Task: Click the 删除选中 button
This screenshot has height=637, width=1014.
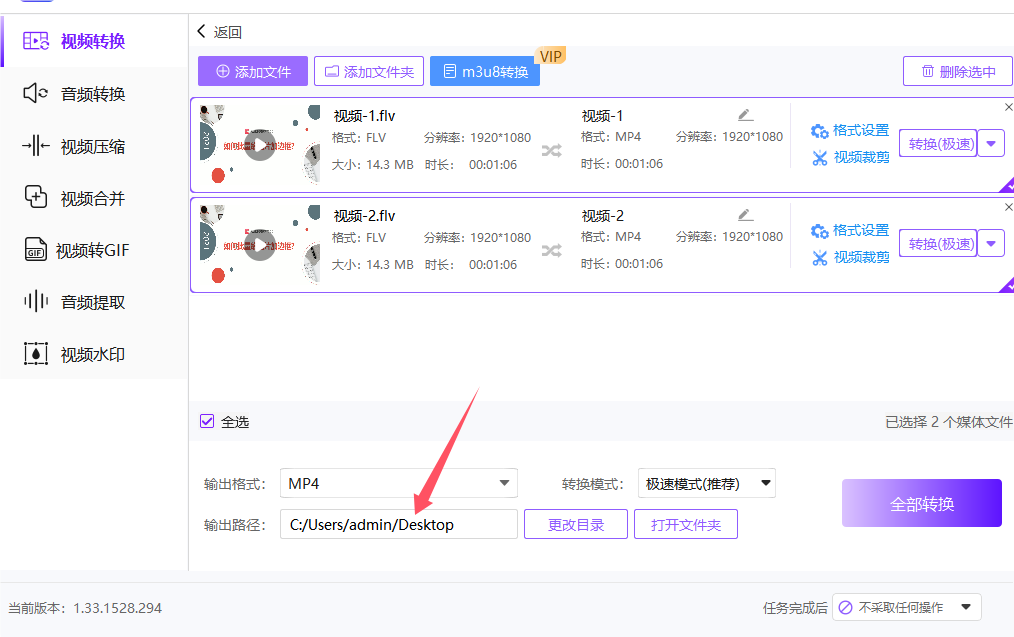Action: pyautogui.click(x=958, y=71)
